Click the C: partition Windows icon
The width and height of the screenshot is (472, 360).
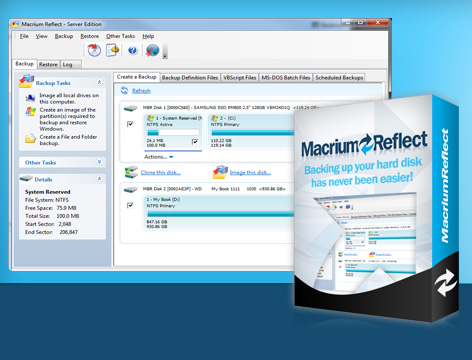click(215, 118)
